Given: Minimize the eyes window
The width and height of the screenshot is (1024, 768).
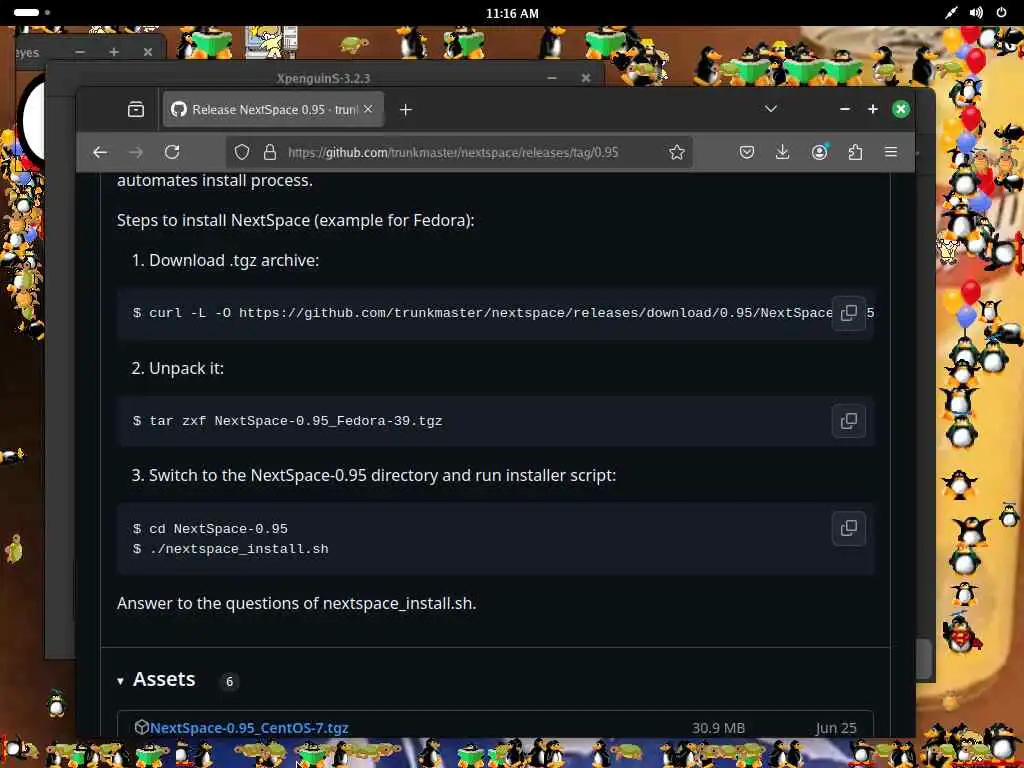Looking at the screenshot, I should click(x=80, y=52).
